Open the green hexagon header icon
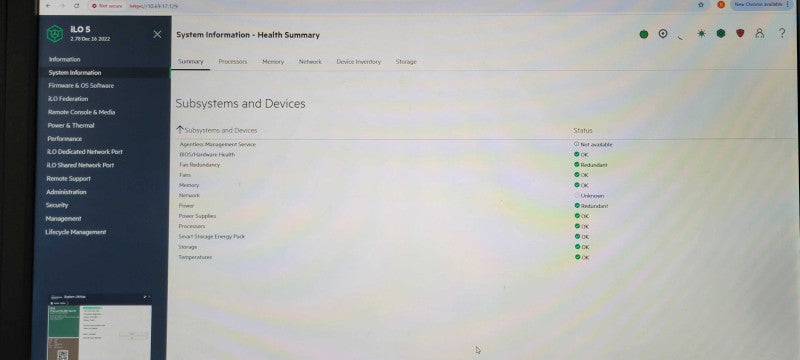This screenshot has width=800, height=360. [720, 33]
